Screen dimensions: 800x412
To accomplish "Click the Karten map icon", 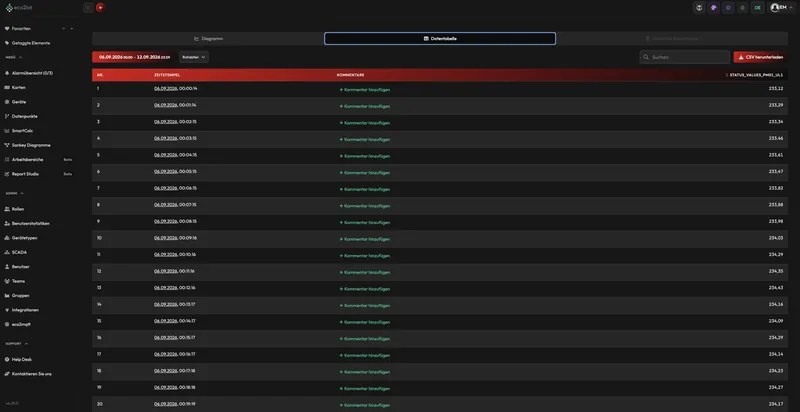I will click(7, 87).
